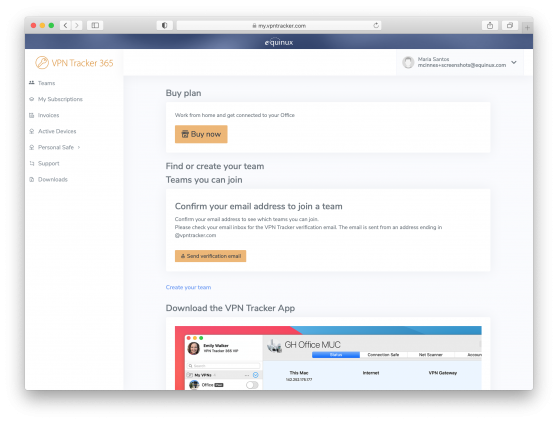Select Status tab in app preview
Image resolution: width=558 pixels, height=423 pixels.
(x=336, y=355)
